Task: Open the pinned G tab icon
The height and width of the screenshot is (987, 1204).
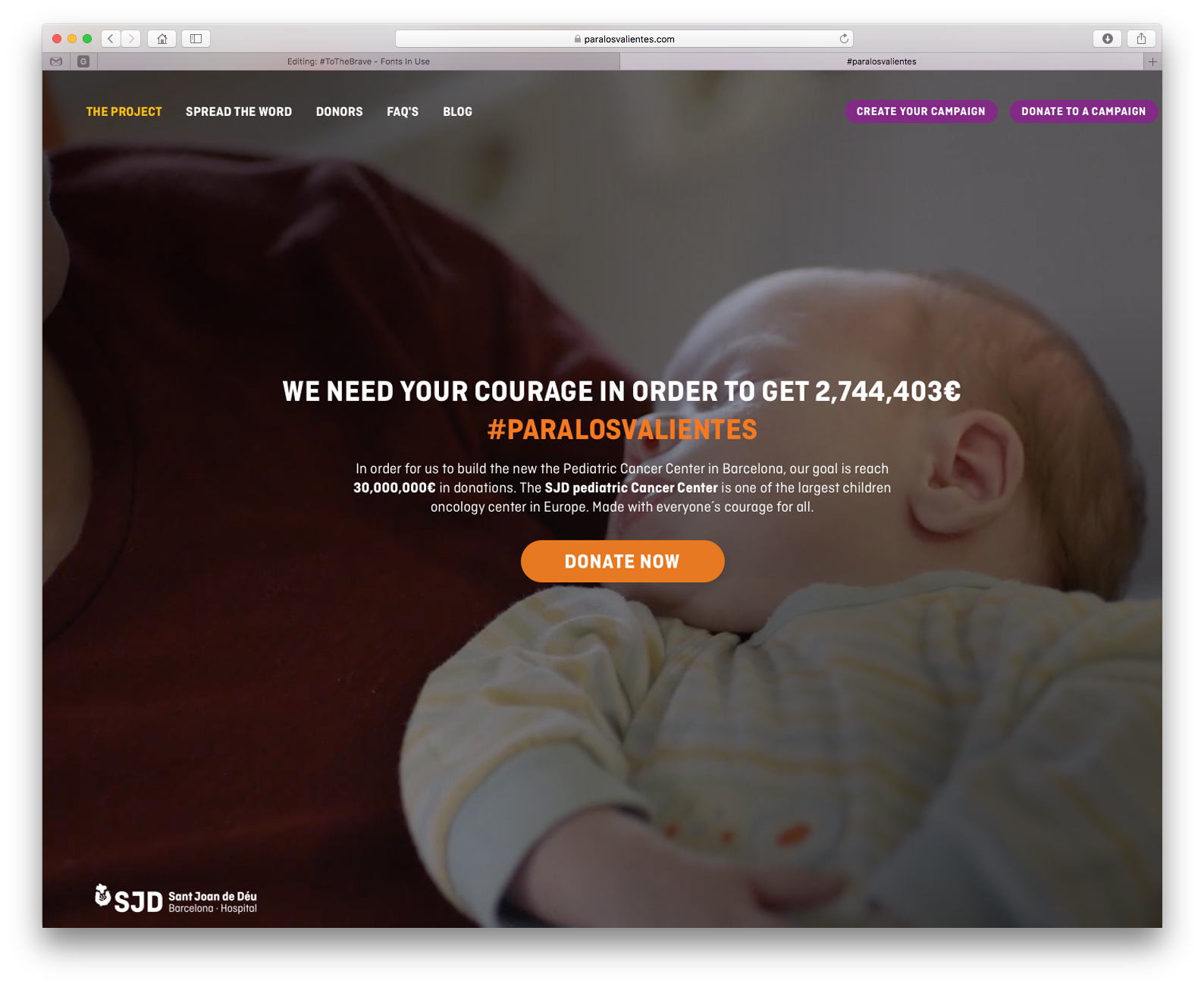Action: [83, 61]
